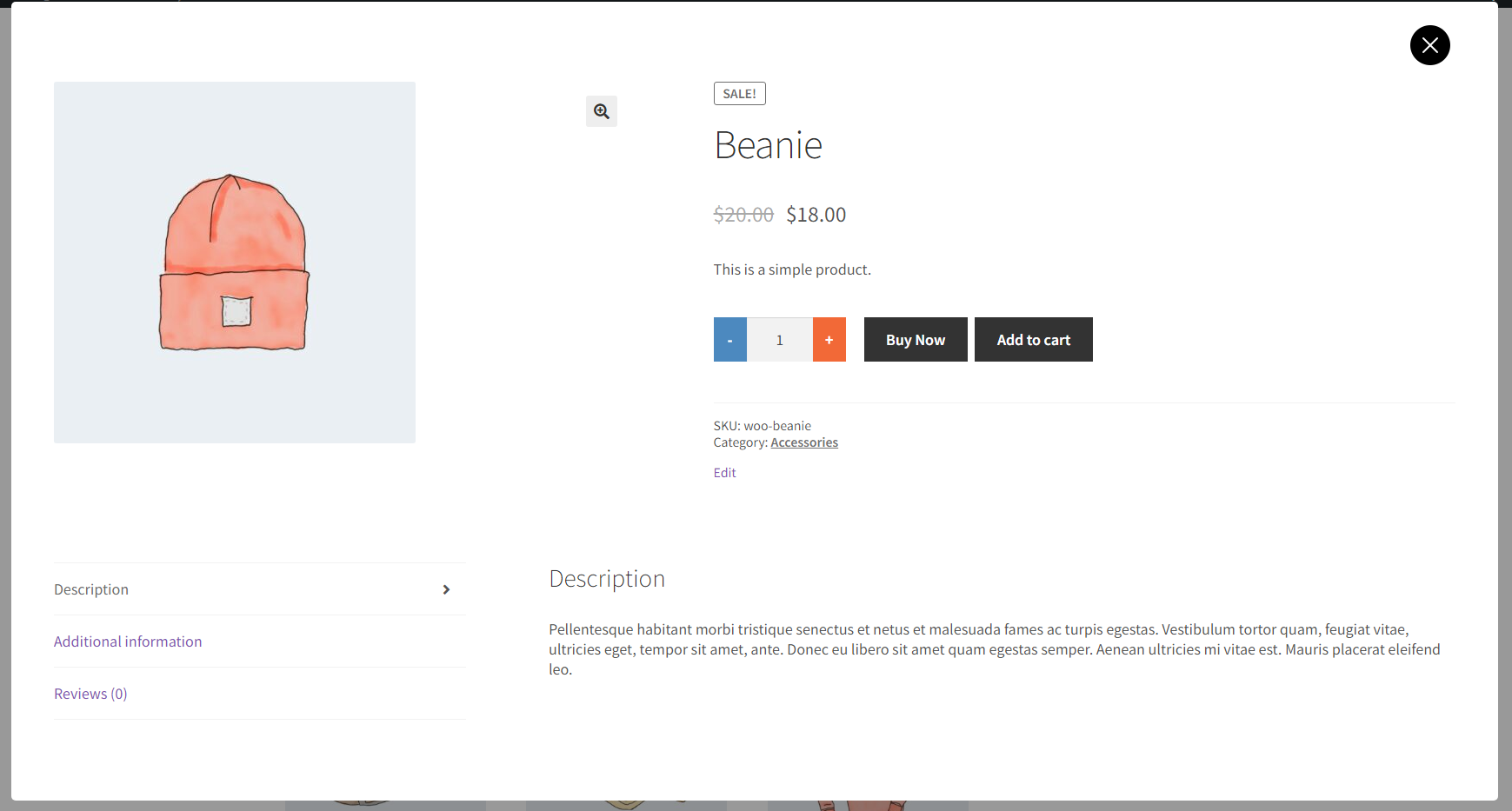Screen dimensions: 1512x811
Task: Close the Beanie quick view popup
Action: 1429,44
